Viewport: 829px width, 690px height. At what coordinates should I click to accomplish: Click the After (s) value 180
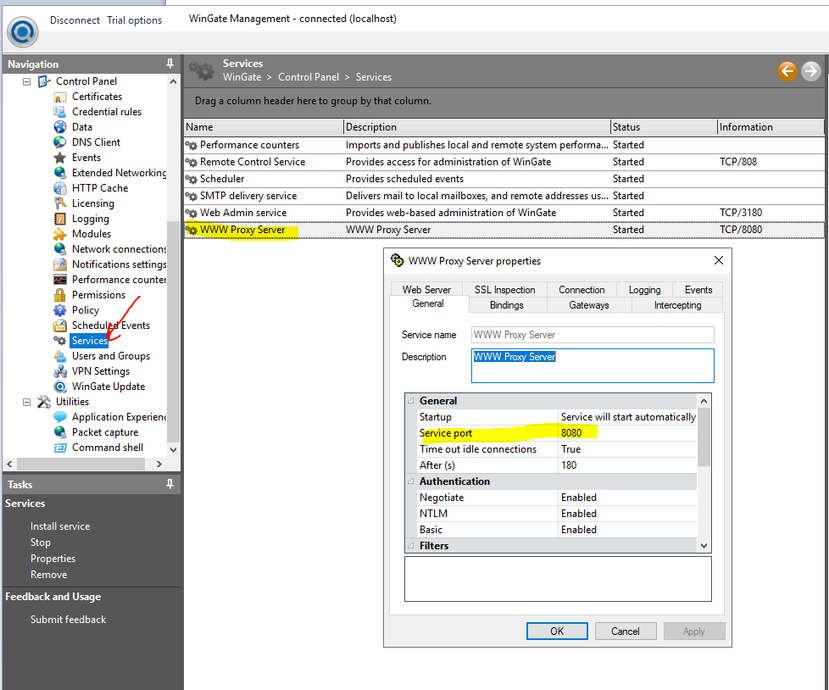tap(628, 465)
